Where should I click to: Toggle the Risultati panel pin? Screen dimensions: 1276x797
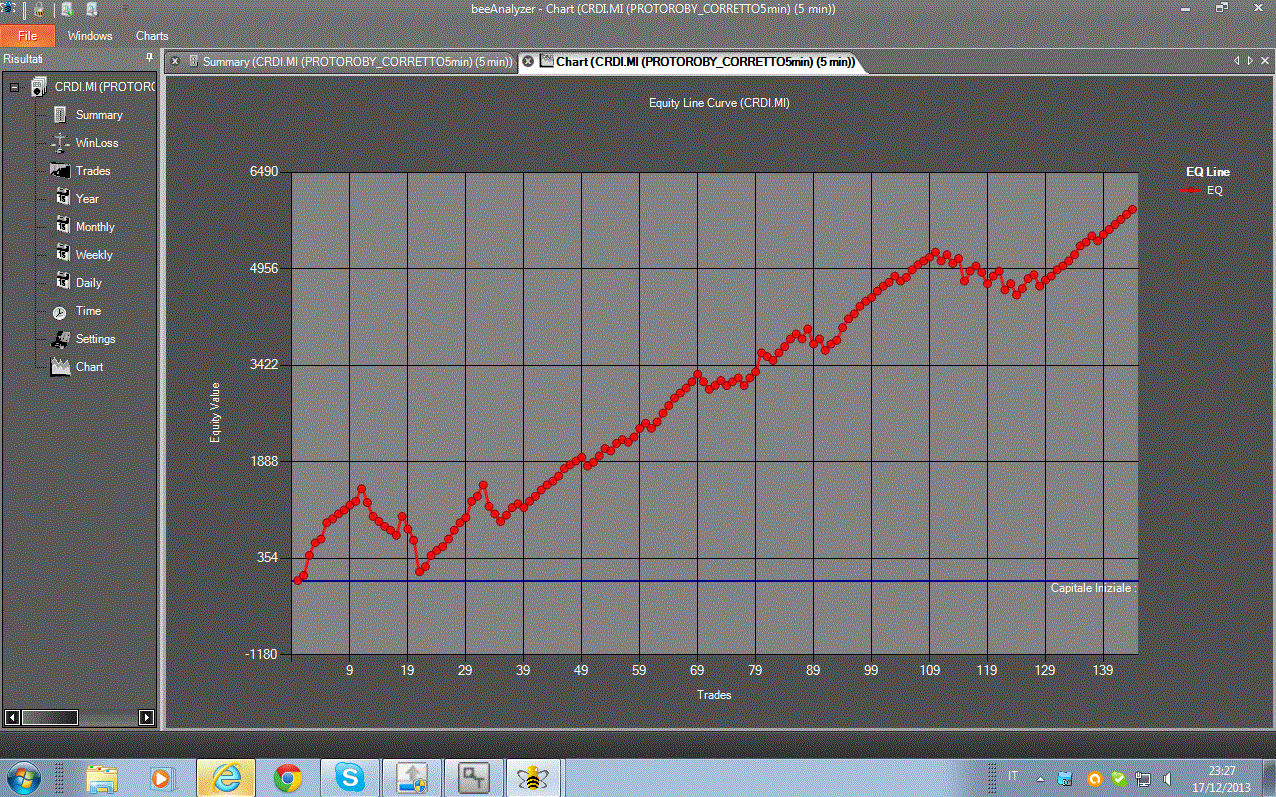coord(149,58)
